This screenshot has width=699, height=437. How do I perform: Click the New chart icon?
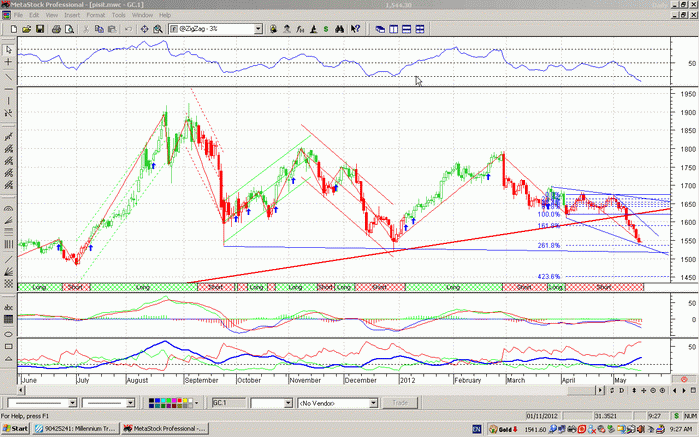coord(13,28)
